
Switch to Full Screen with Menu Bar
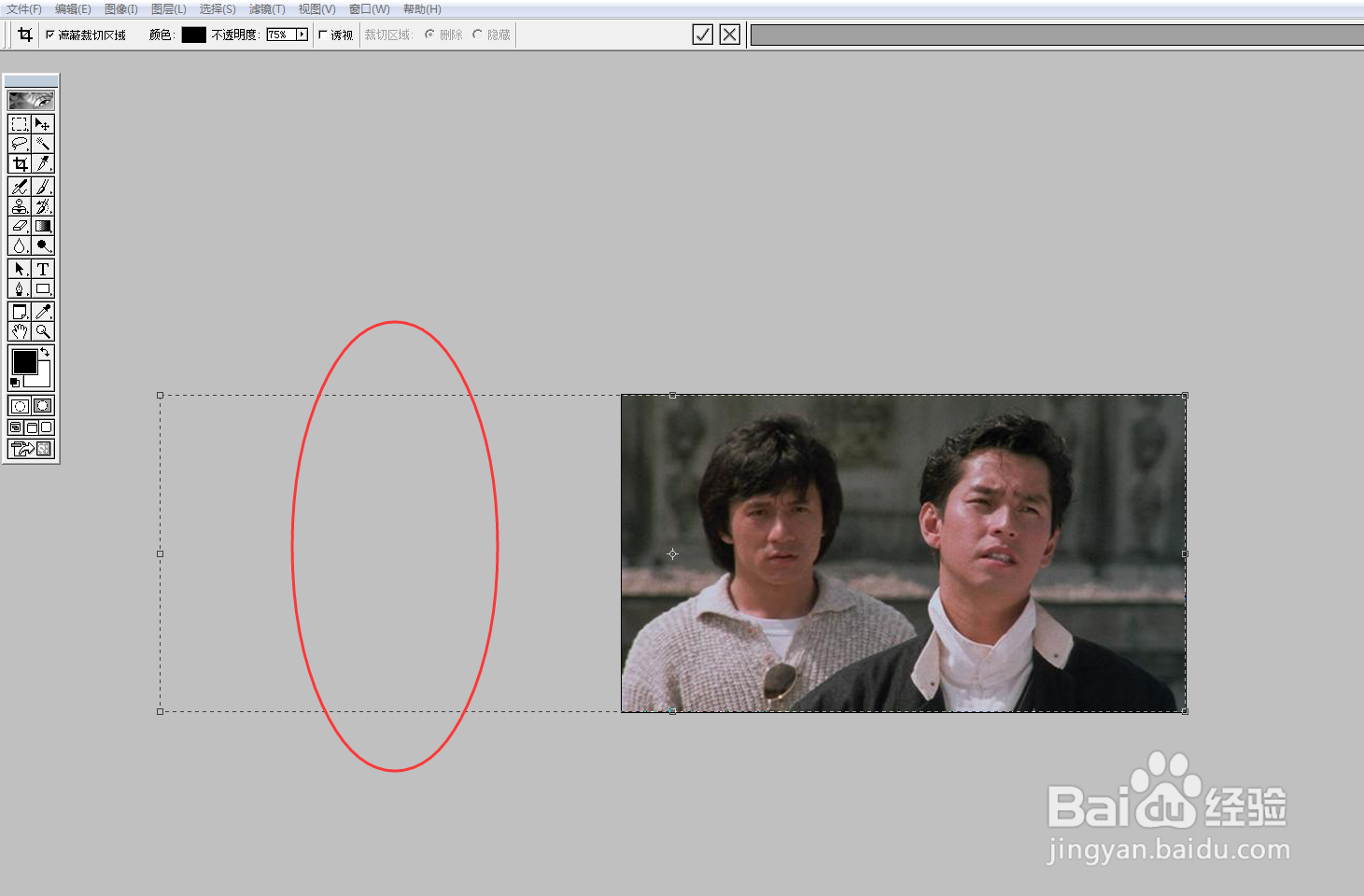coord(31,427)
